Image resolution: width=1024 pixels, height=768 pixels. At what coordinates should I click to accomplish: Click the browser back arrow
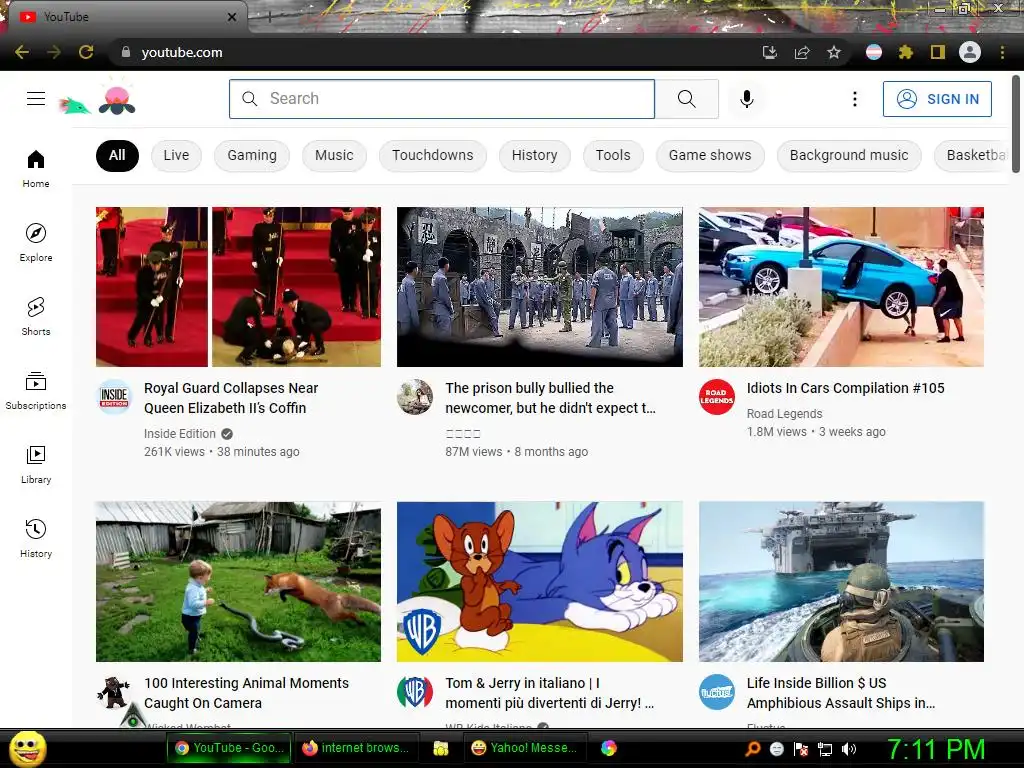click(x=22, y=52)
